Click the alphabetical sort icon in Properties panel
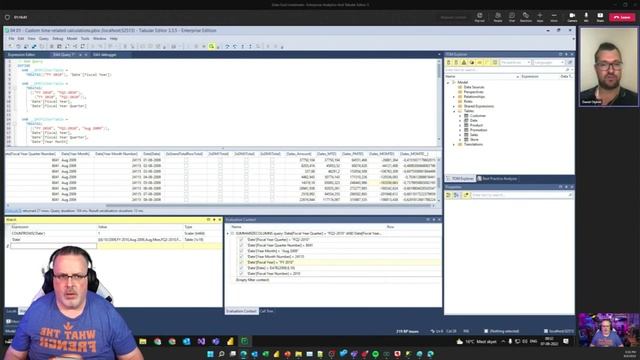The image size is (640, 360). pyautogui.click(x=456, y=195)
